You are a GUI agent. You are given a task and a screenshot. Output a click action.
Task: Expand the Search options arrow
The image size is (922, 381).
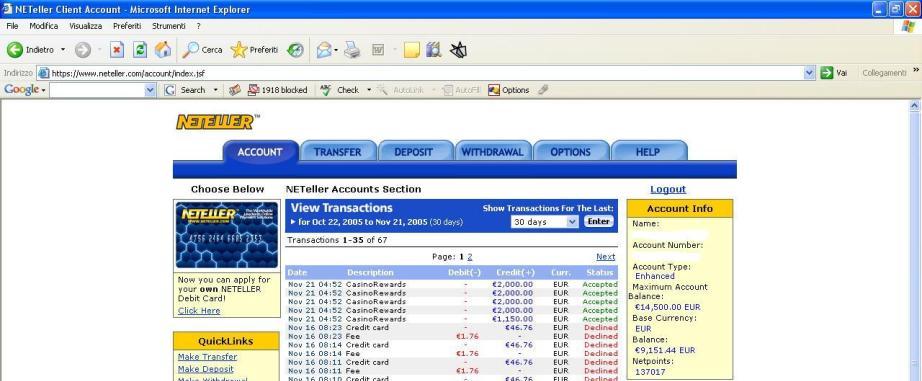pyautogui.click(x=215, y=90)
